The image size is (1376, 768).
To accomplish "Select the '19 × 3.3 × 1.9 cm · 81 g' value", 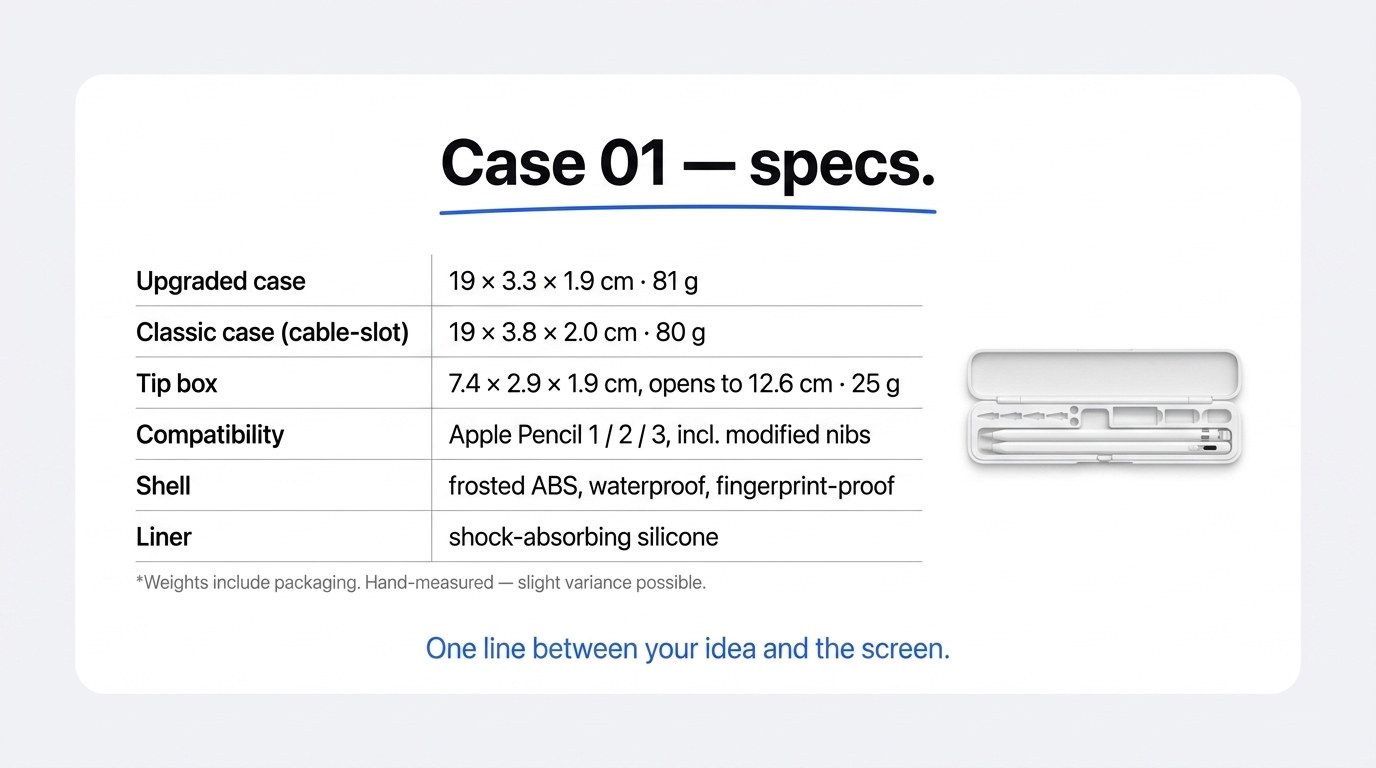I will (573, 281).
